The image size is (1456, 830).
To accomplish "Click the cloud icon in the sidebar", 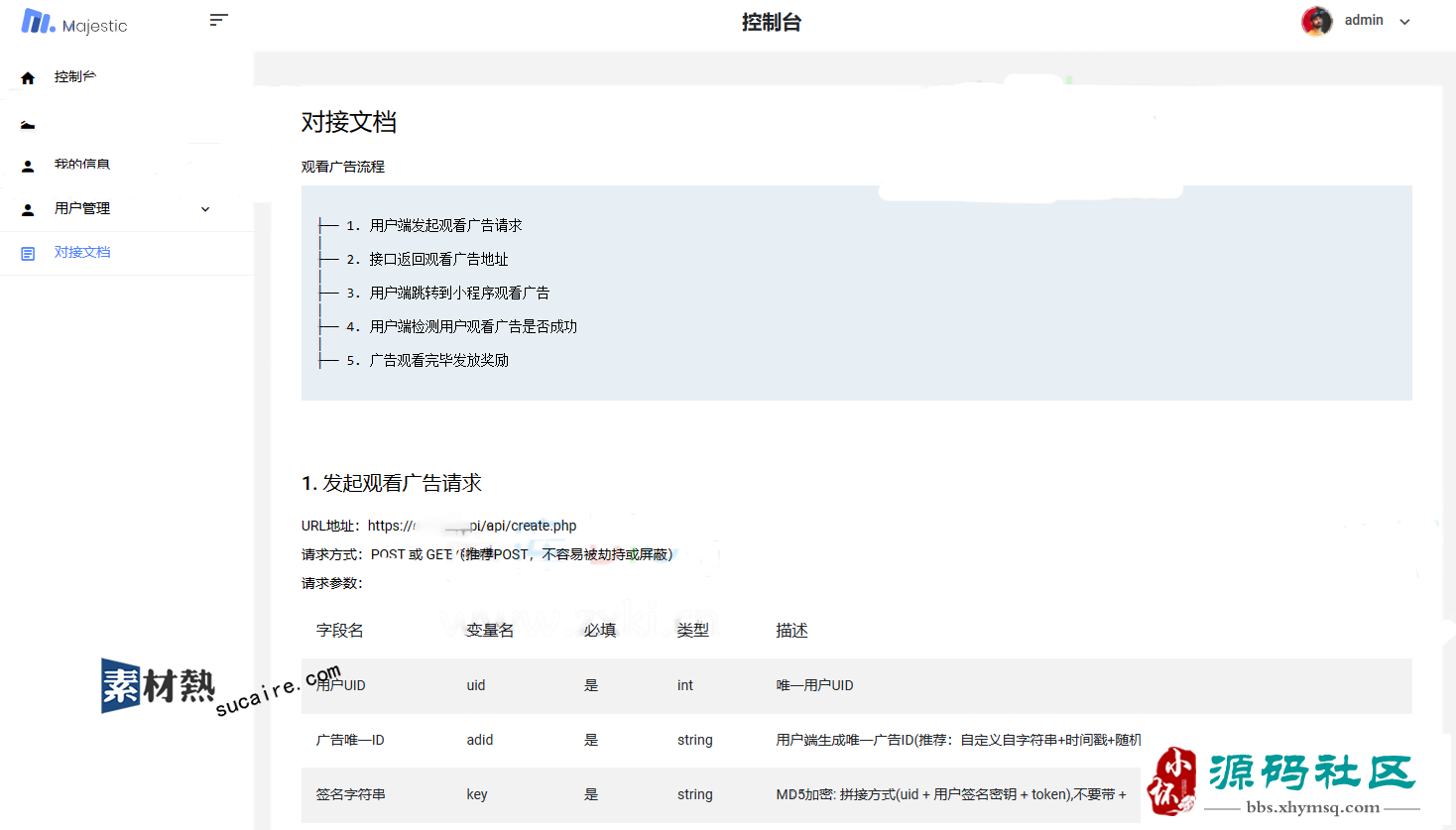I will 28,125.
